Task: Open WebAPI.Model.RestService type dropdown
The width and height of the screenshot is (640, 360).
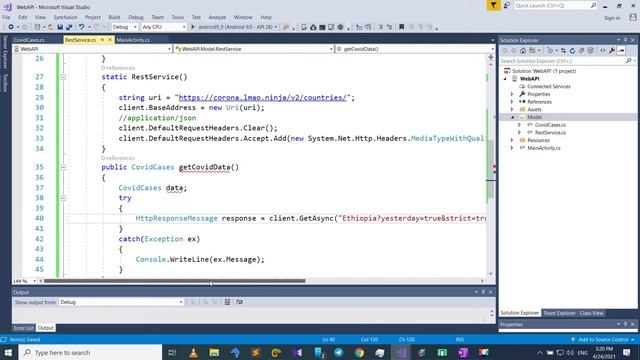Action: tap(254, 49)
